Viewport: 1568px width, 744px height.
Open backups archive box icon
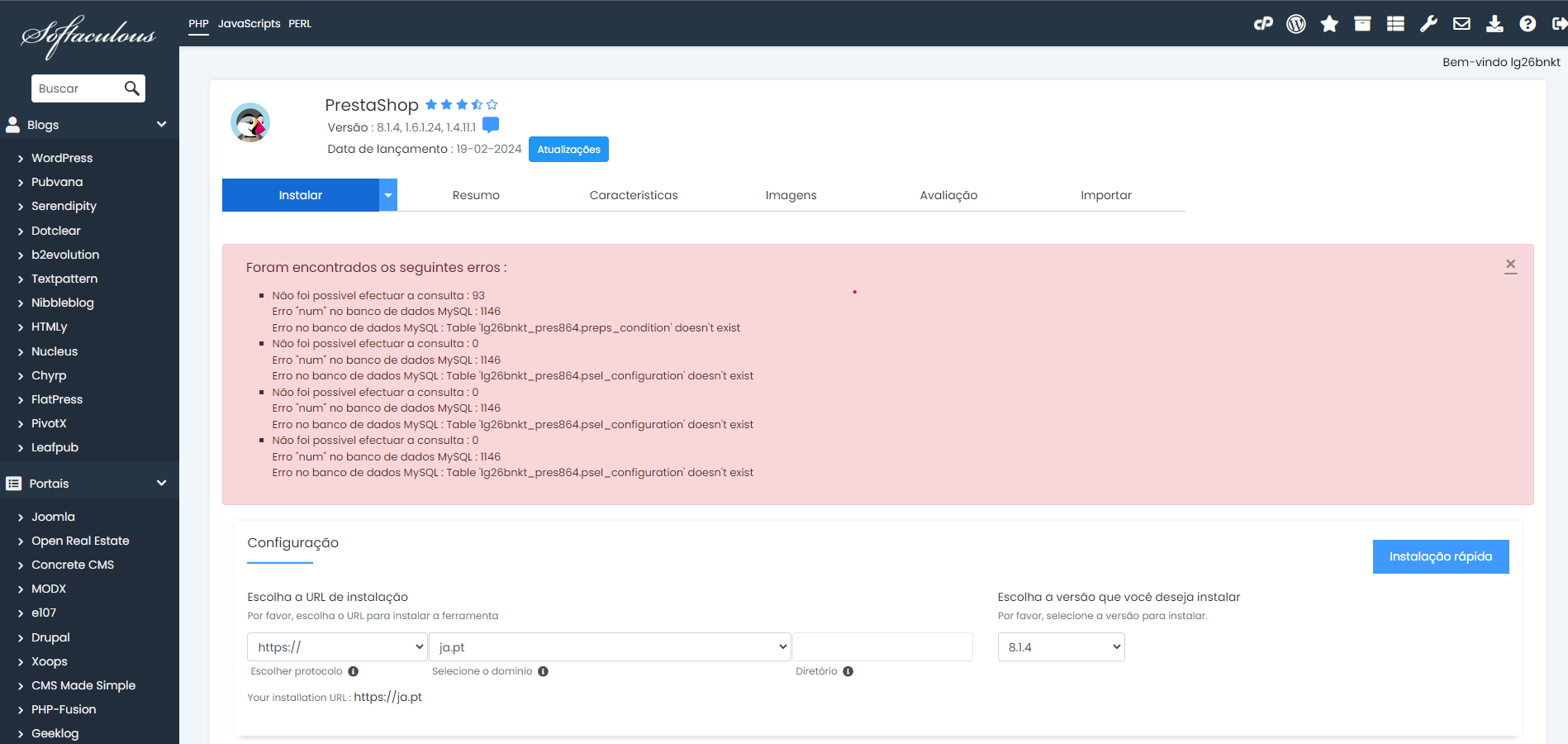tap(1362, 24)
